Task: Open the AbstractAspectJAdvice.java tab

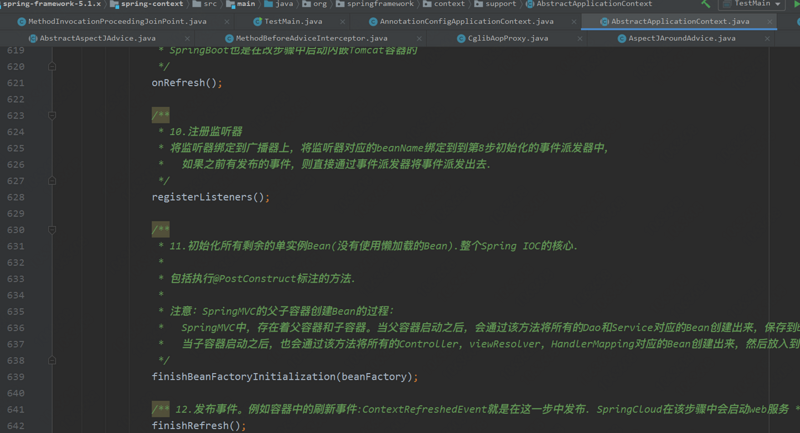Action: pyautogui.click(x=97, y=38)
